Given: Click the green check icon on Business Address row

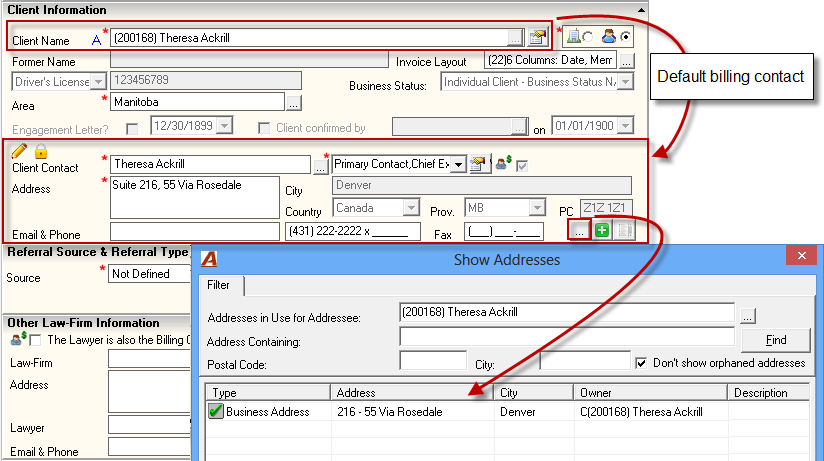Looking at the screenshot, I should pyautogui.click(x=215, y=411).
